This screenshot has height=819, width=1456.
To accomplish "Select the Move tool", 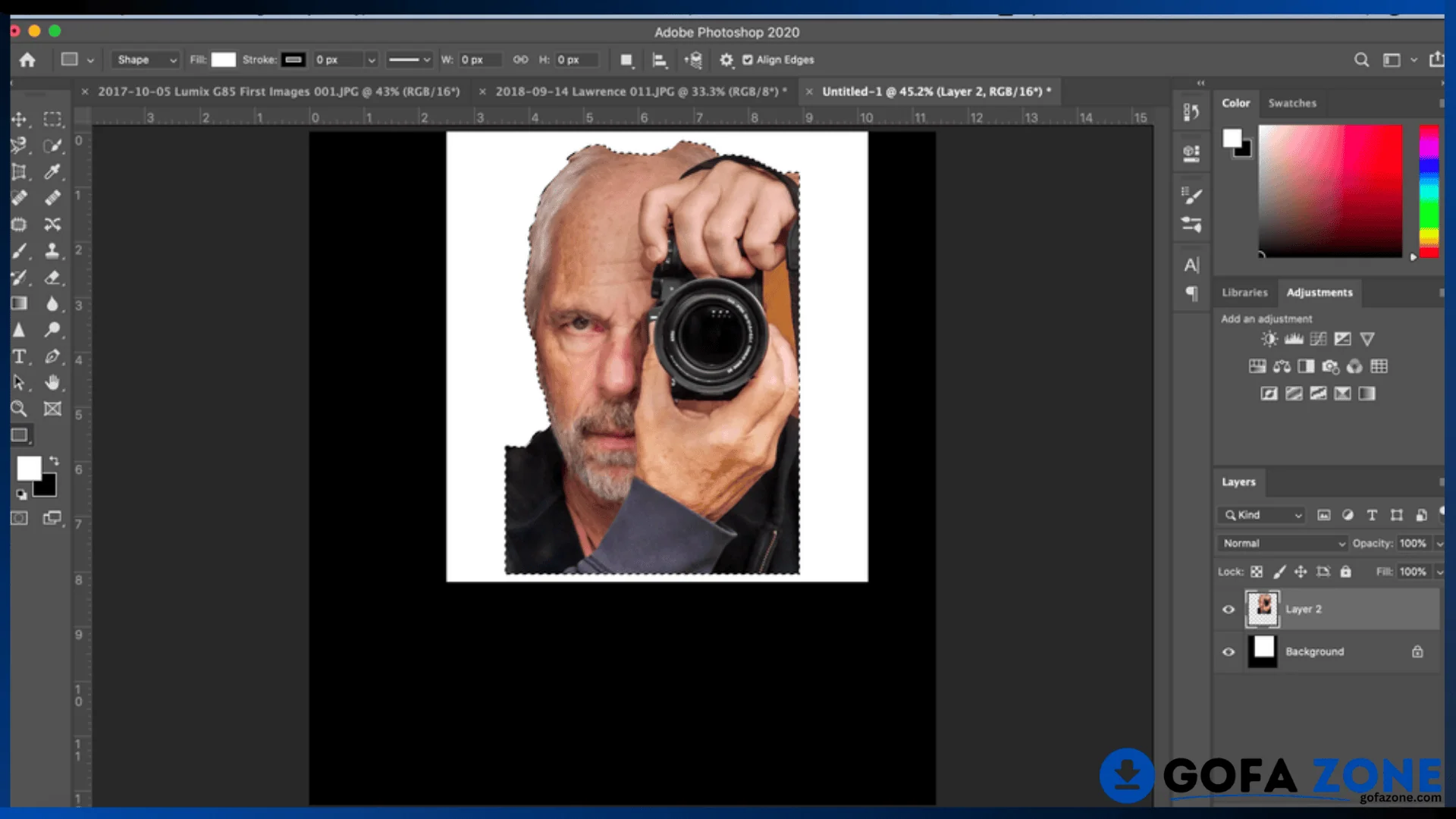I will tap(19, 119).
